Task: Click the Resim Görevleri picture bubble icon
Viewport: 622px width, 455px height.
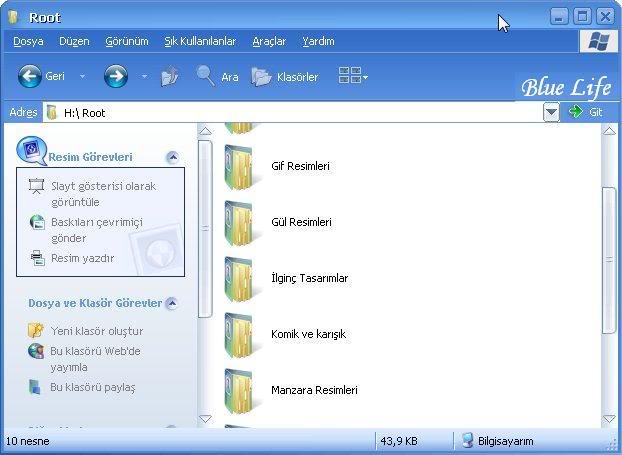Action: click(x=32, y=151)
